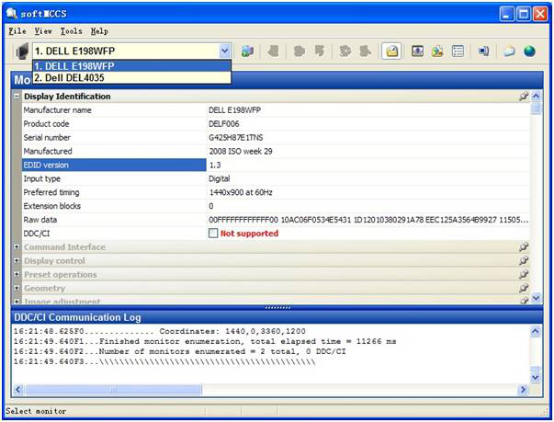Click the monitor with arrow toolbar icon
This screenshot has height=422, width=554.
(x=418, y=52)
